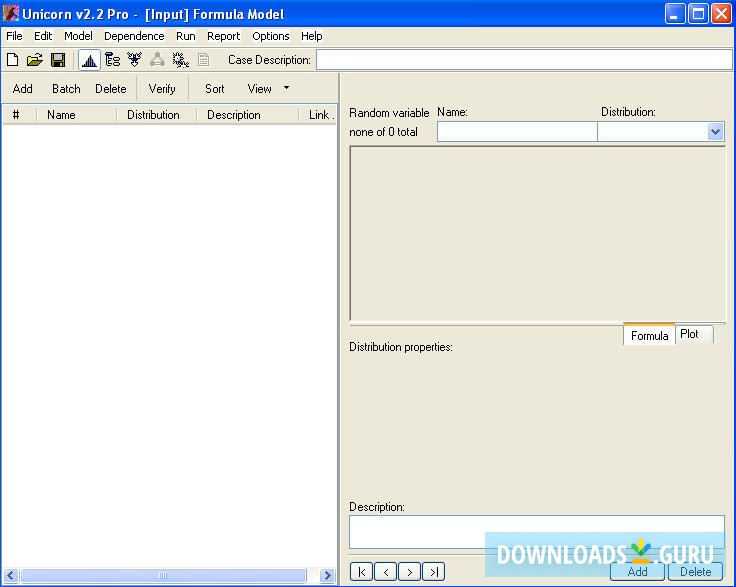Click the Description text box

pyautogui.click(x=537, y=532)
